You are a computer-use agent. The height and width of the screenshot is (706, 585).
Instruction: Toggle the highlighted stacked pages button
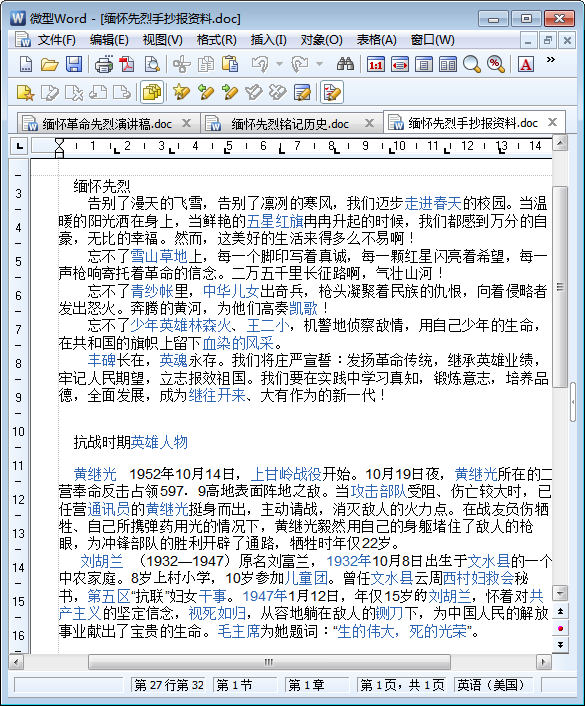152,93
